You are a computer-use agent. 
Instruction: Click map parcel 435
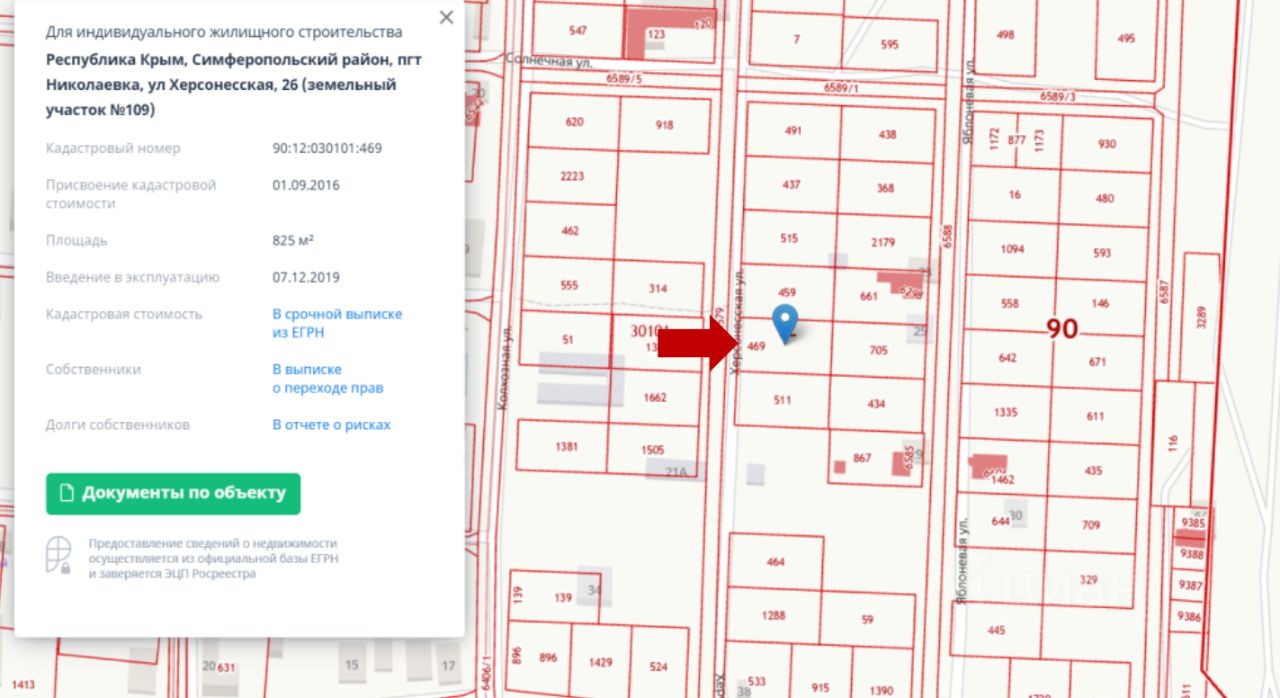(1093, 471)
